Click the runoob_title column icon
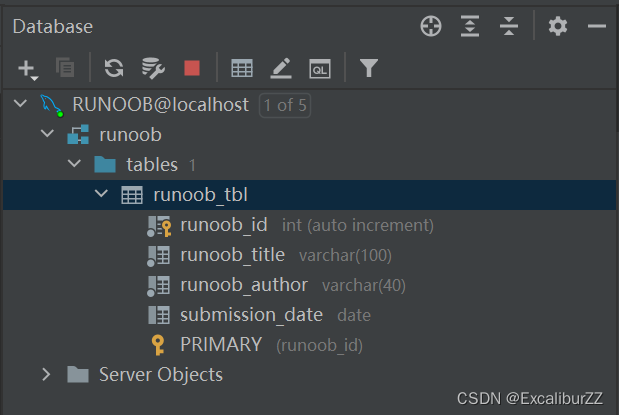This screenshot has height=415, width=619. pyautogui.click(x=158, y=256)
